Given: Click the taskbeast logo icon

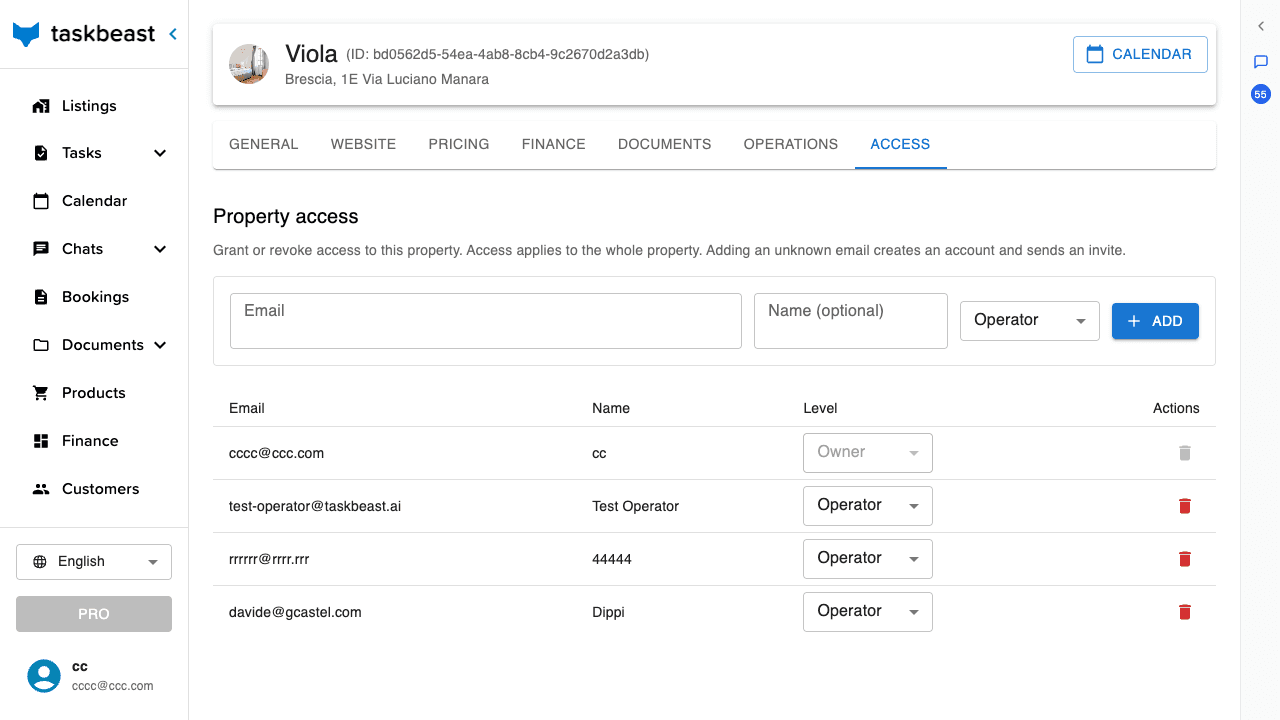Looking at the screenshot, I should click(x=26, y=34).
